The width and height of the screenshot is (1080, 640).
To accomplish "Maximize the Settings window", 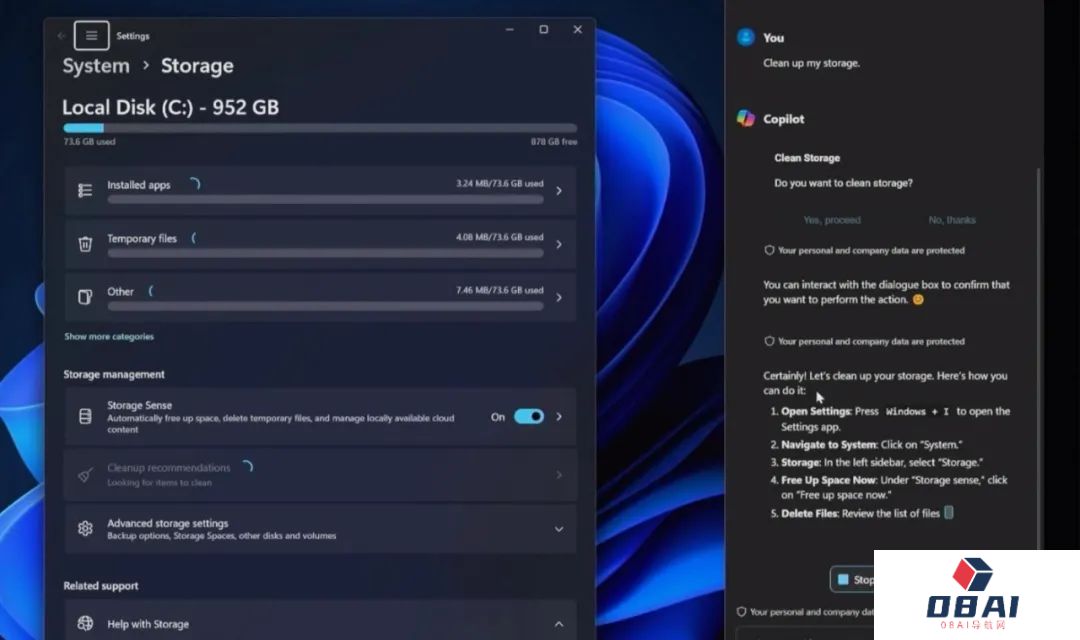I will [543, 30].
